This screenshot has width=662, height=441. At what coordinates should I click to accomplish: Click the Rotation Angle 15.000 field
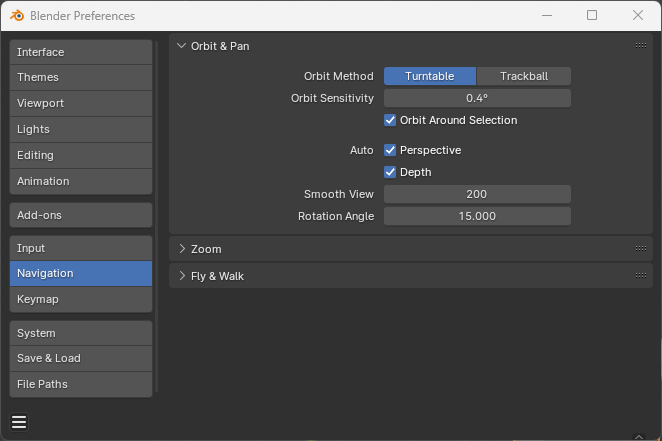pyautogui.click(x=477, y=216)
